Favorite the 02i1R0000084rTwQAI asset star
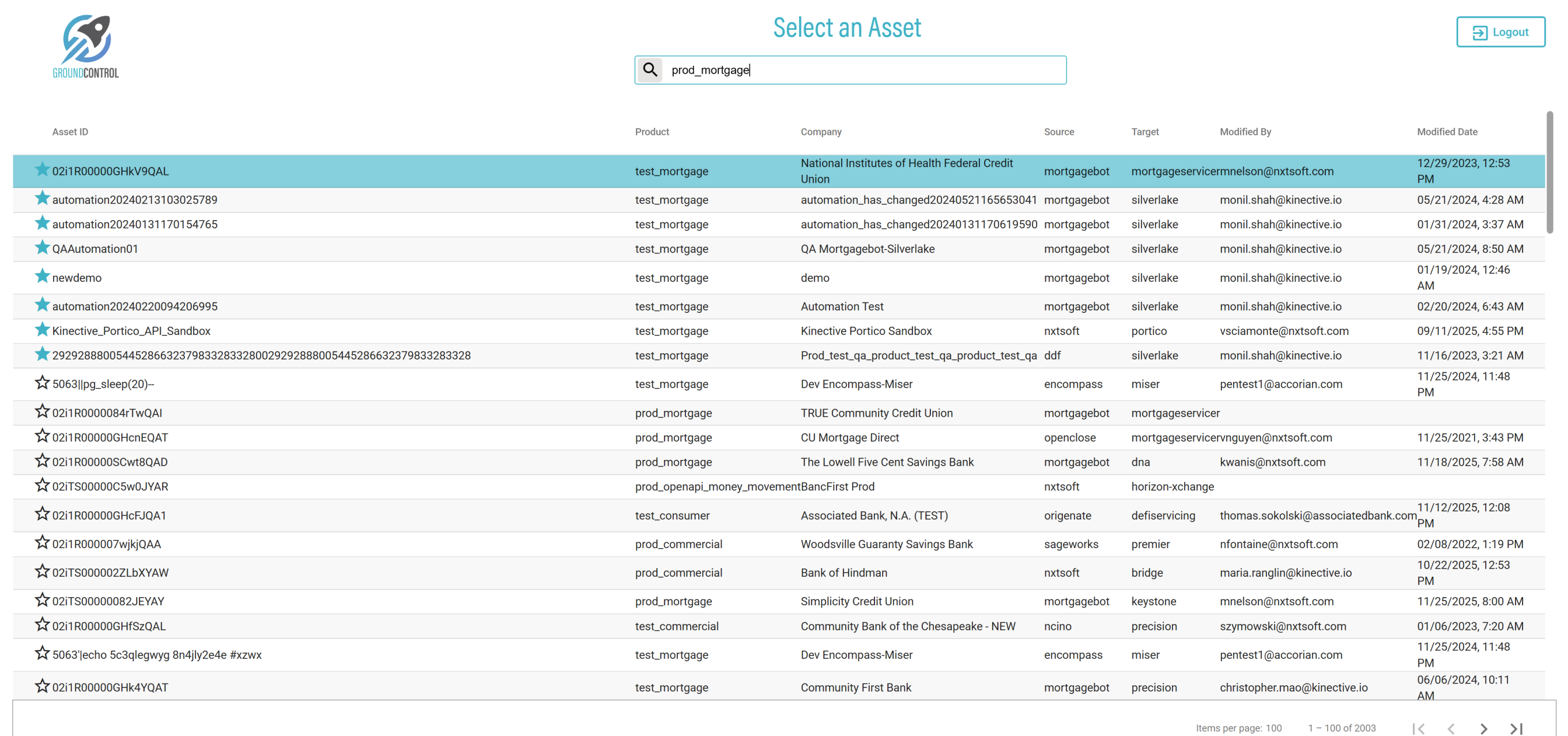 [41, 412]
